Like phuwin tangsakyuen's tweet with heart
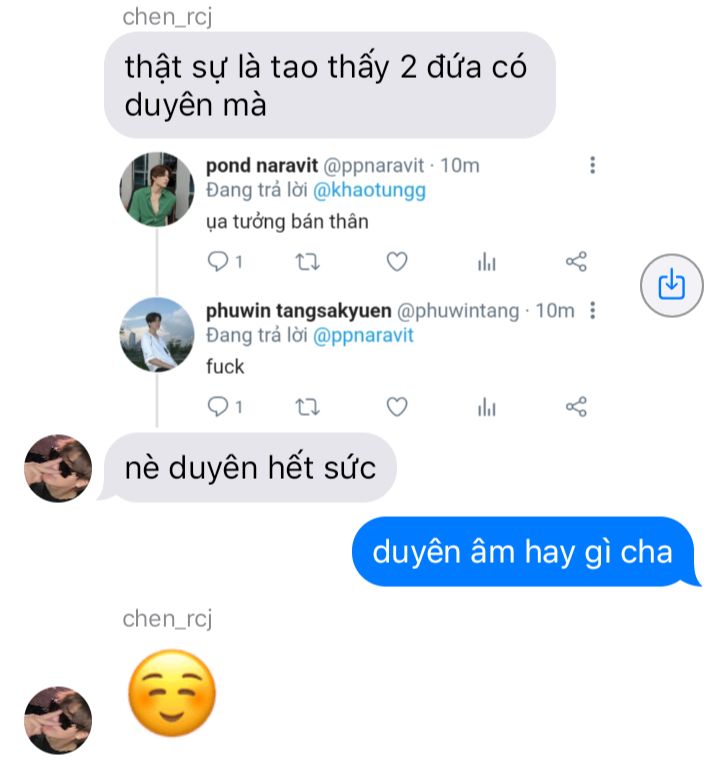720x764 pixels. coord(397,407)
